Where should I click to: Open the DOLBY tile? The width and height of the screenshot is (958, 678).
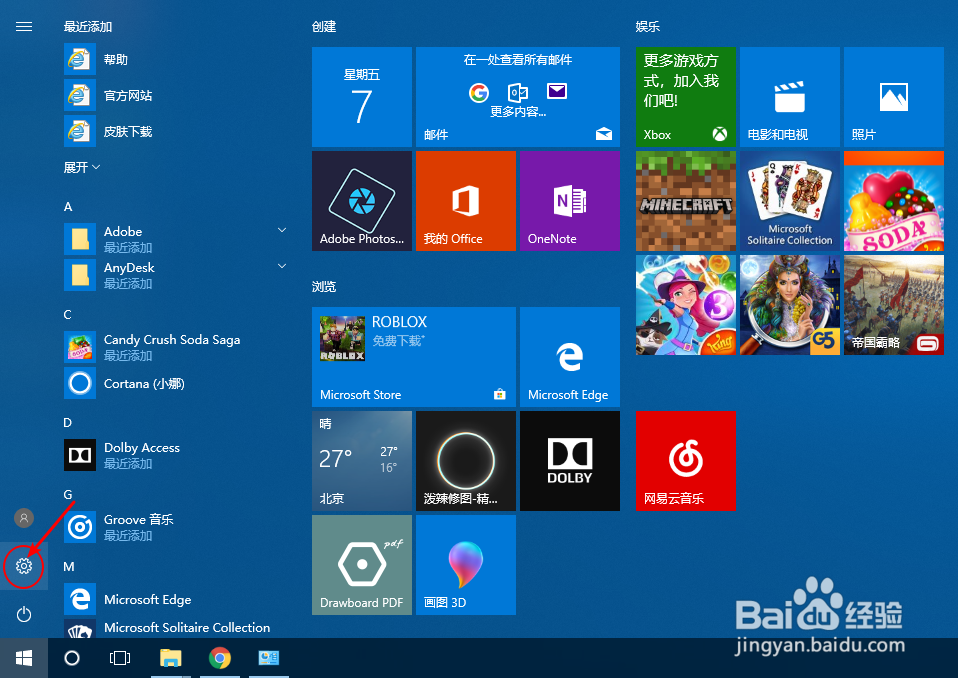(x=570, y=461)
